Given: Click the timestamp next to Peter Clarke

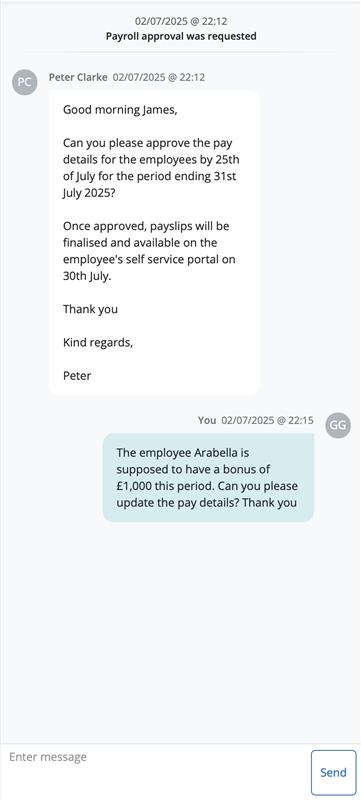Looking at the screenshot, I should [x=159, y=77].
